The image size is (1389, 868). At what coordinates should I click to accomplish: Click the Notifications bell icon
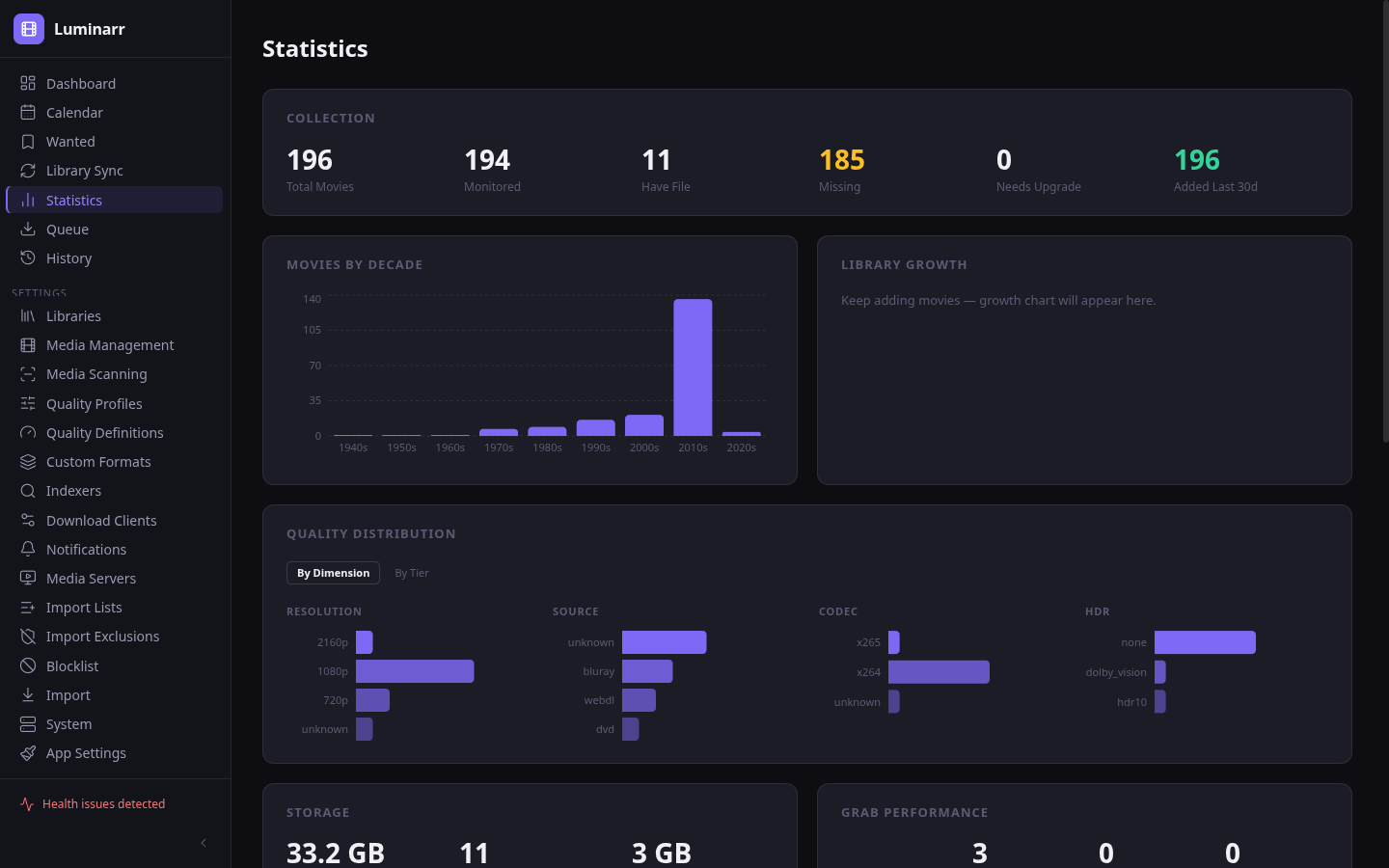(27, 549)
